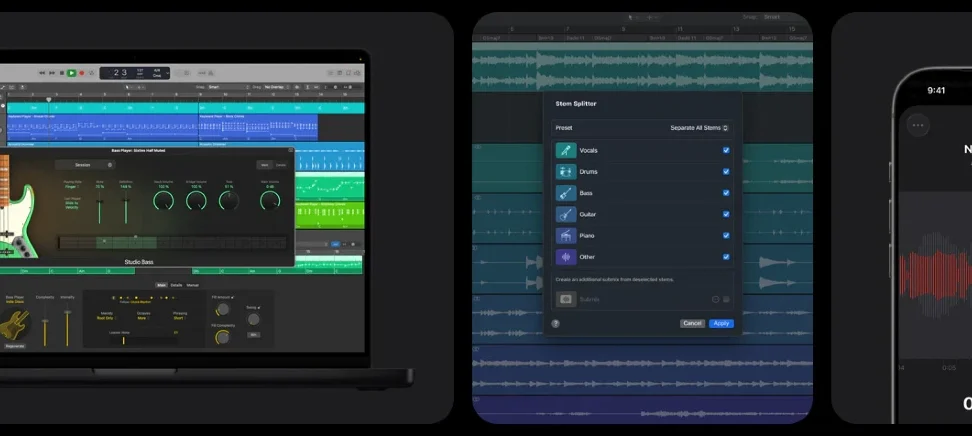This screenshot has height=436, width=972.
Task: Open the Phrasing Short dropdown
Action: pos(179,318)
